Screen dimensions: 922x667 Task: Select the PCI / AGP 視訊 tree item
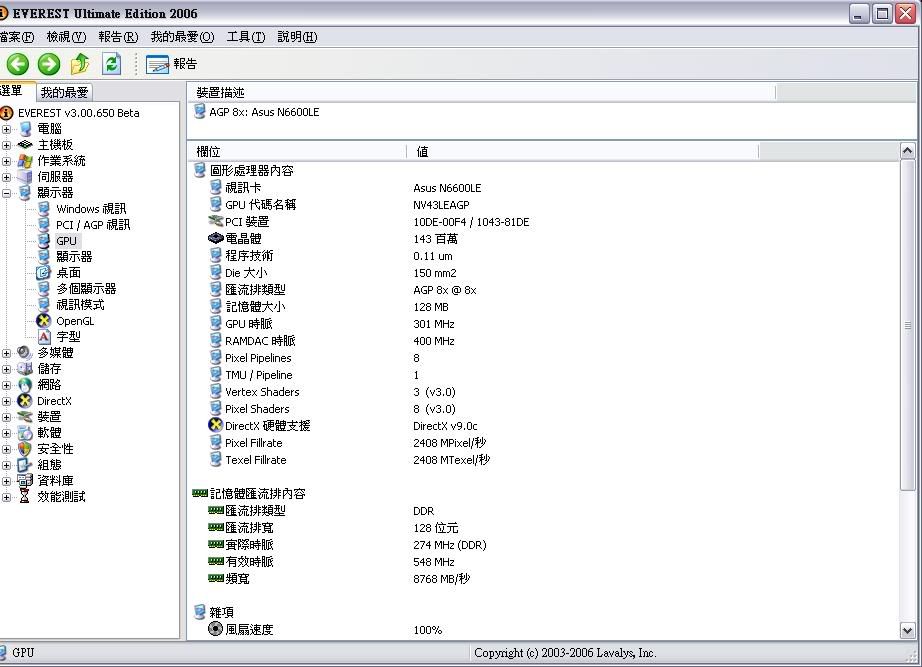pyautogui.click(x=93, y=225)
